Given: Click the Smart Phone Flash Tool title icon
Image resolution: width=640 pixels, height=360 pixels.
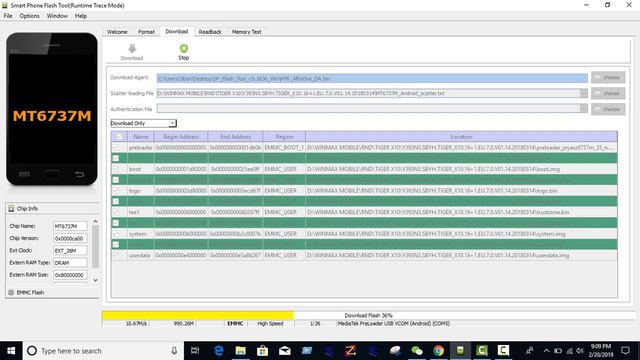Looking at the screenshot, I should (5, 5).
